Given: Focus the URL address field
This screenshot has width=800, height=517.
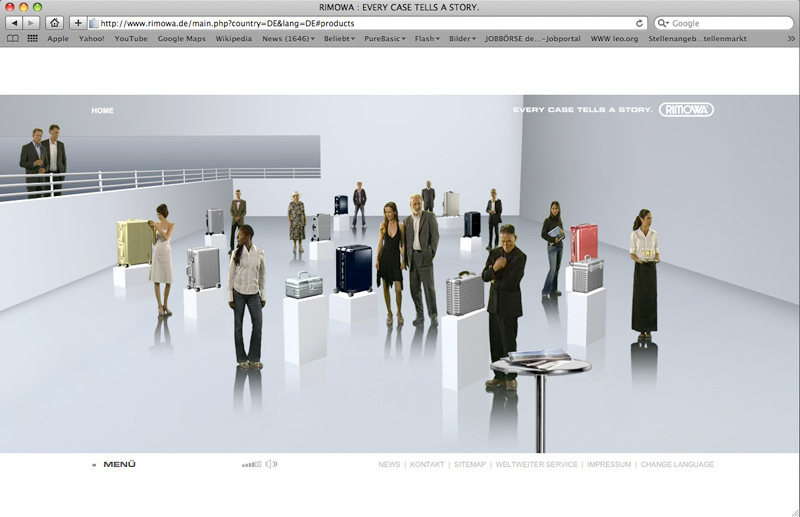Looking at the screenshot, I should coord(367,23).
